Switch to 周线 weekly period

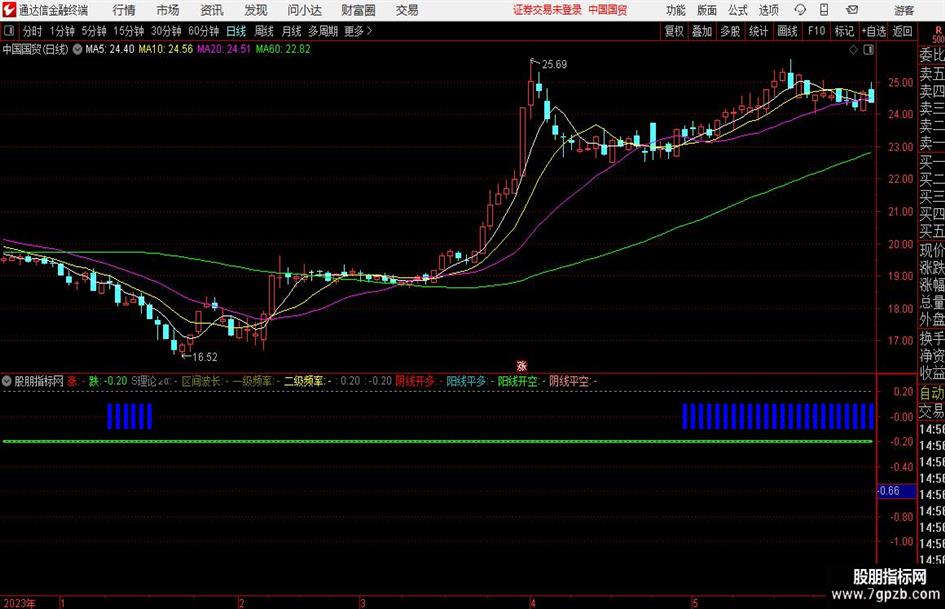[x=264, y=31]
